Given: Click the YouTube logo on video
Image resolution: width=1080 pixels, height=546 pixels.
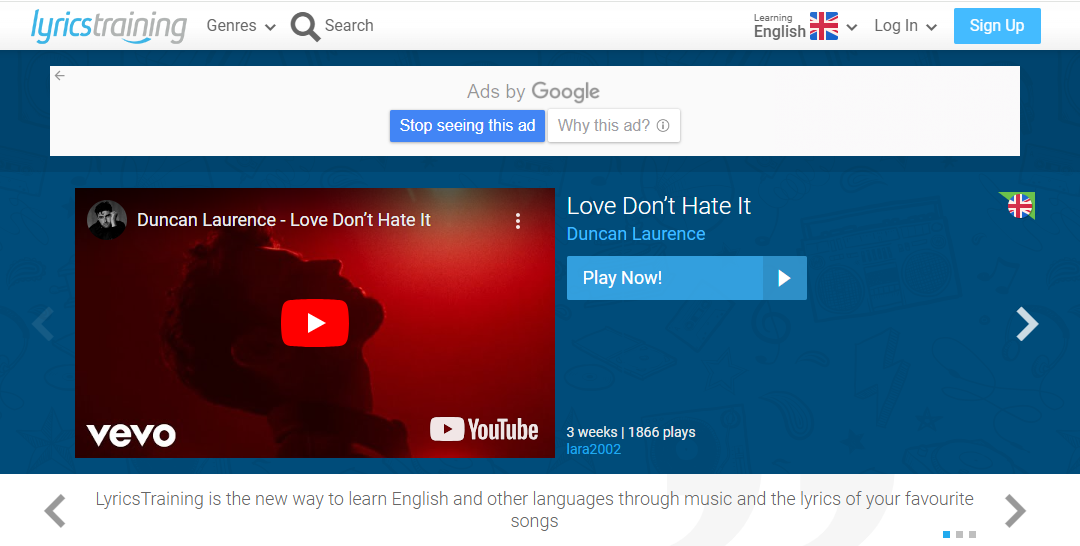Looking at the screenshot, I should point(484,430).
